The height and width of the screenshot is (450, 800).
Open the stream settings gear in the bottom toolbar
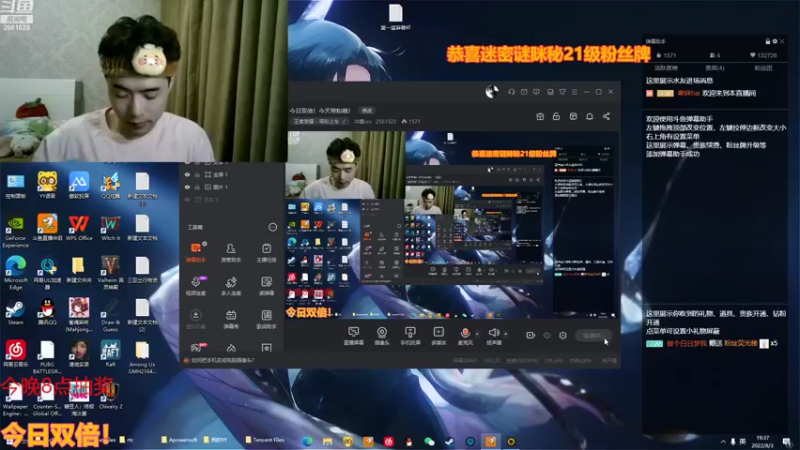point(563,335)
